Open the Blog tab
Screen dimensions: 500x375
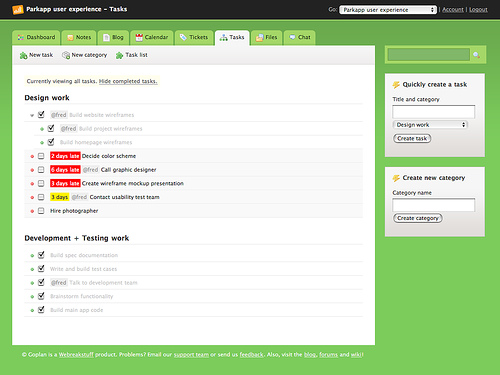pos(113,37)
